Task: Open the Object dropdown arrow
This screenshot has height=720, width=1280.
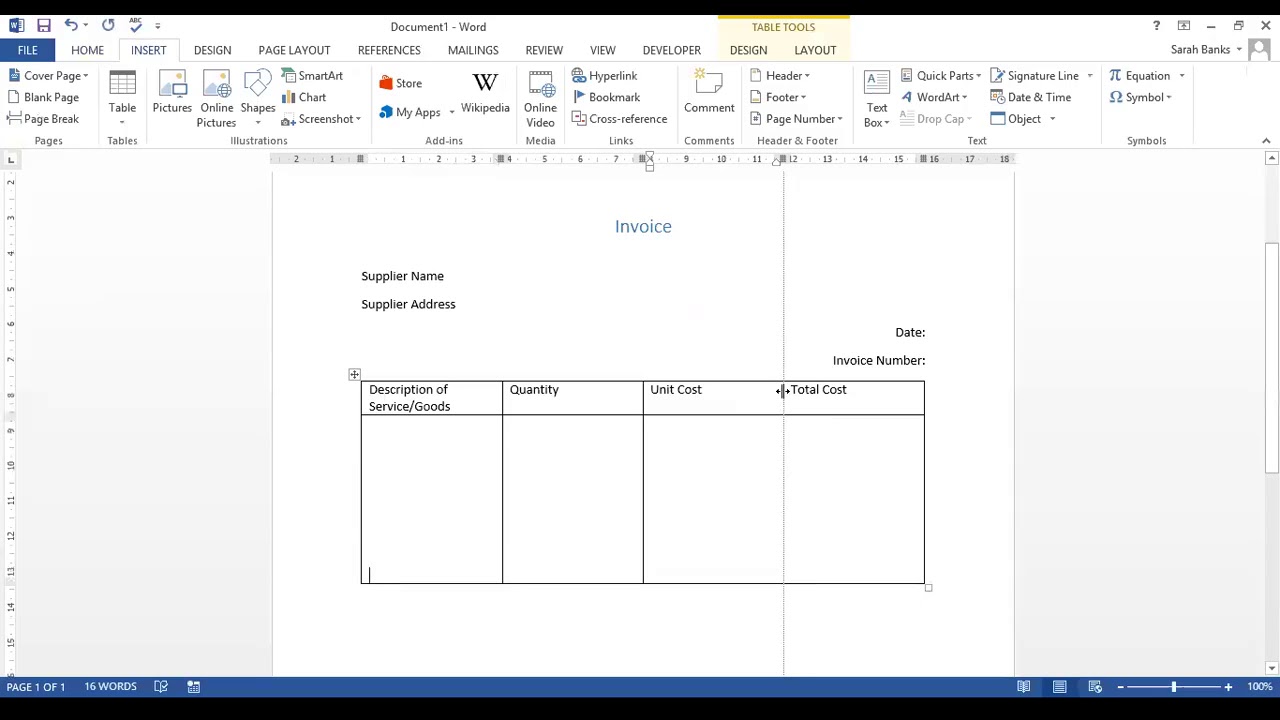Action: [x=1052, y=119]
